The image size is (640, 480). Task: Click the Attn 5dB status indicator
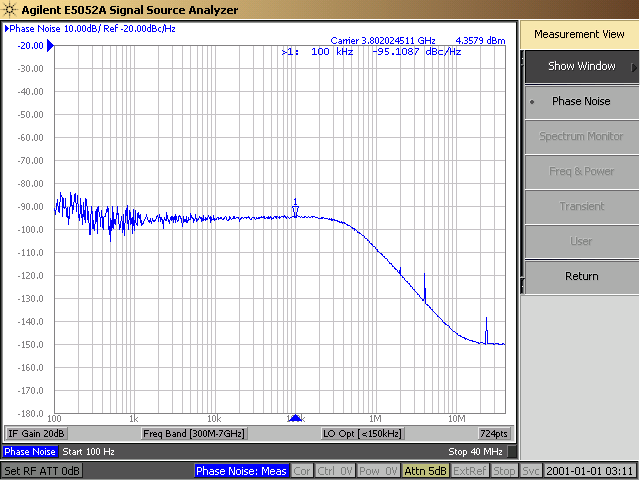click(x=425, y=471)
